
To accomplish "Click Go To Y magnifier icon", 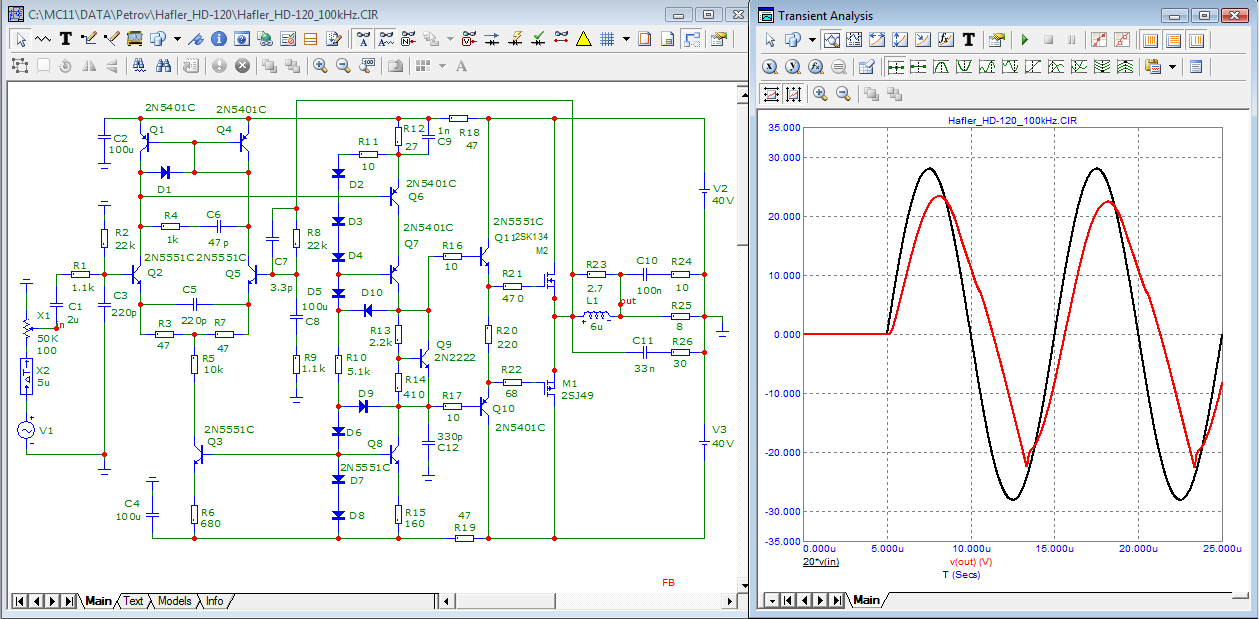I will 793,66.
